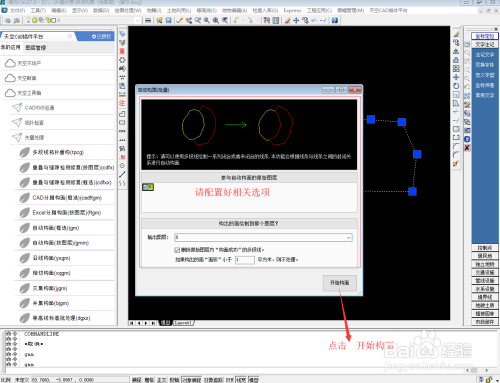
Task: Click the 开始构面 button
Action: click(339, 283)
